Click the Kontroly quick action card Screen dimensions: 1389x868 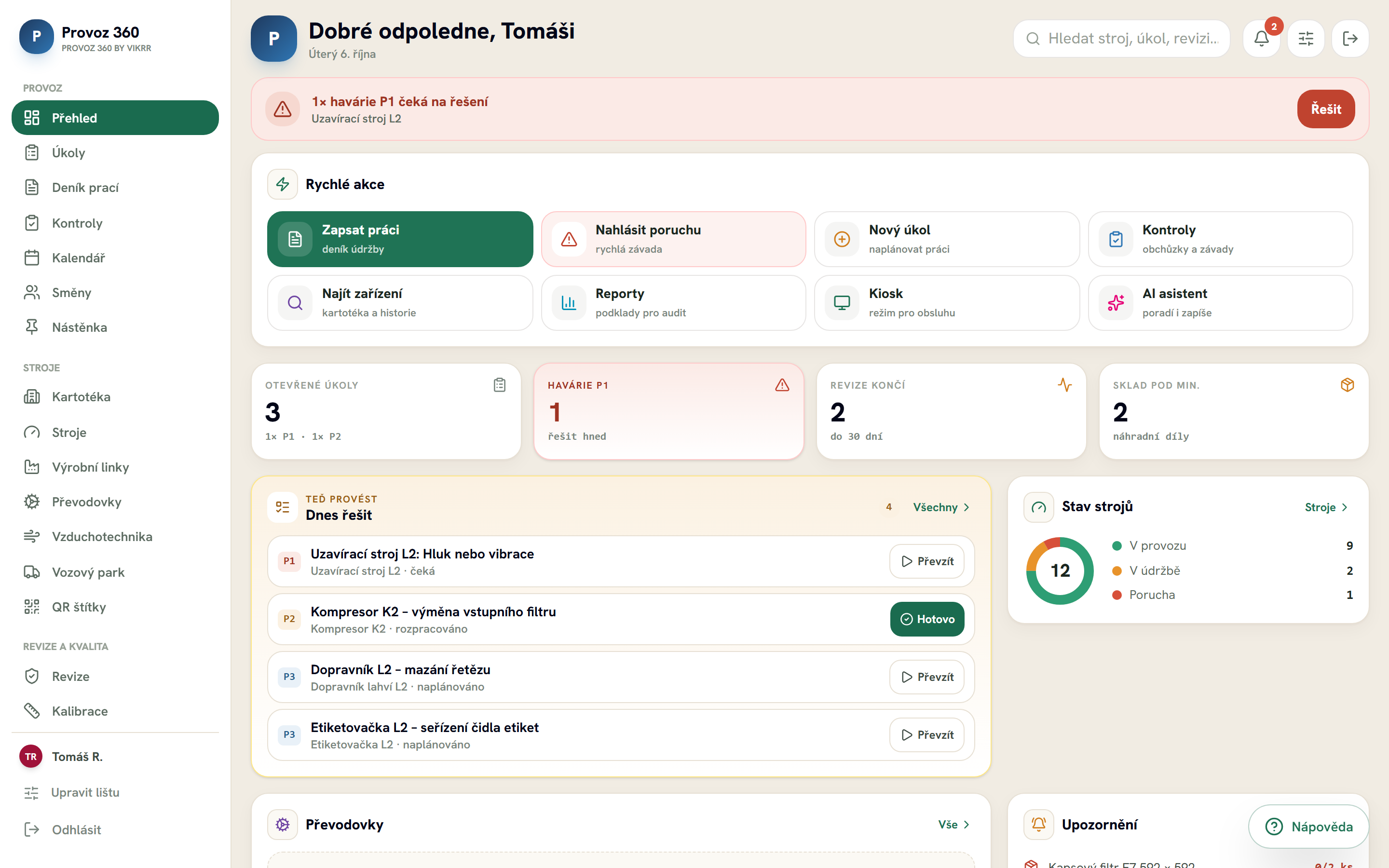[x=1220, y=239]
